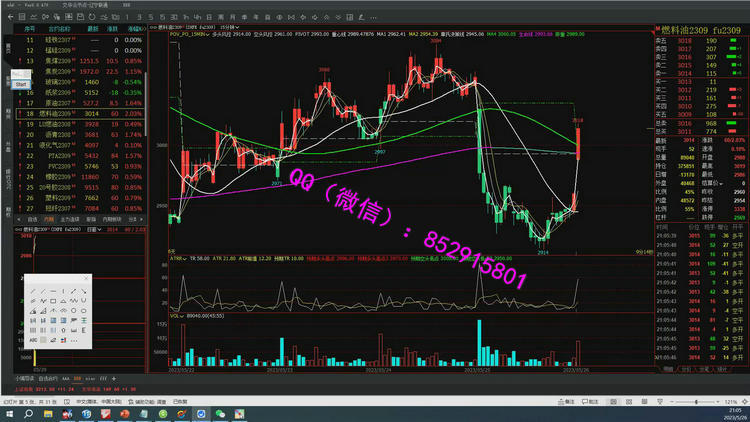Open the POV_PO_15MIN indicator dropdown

208,35
